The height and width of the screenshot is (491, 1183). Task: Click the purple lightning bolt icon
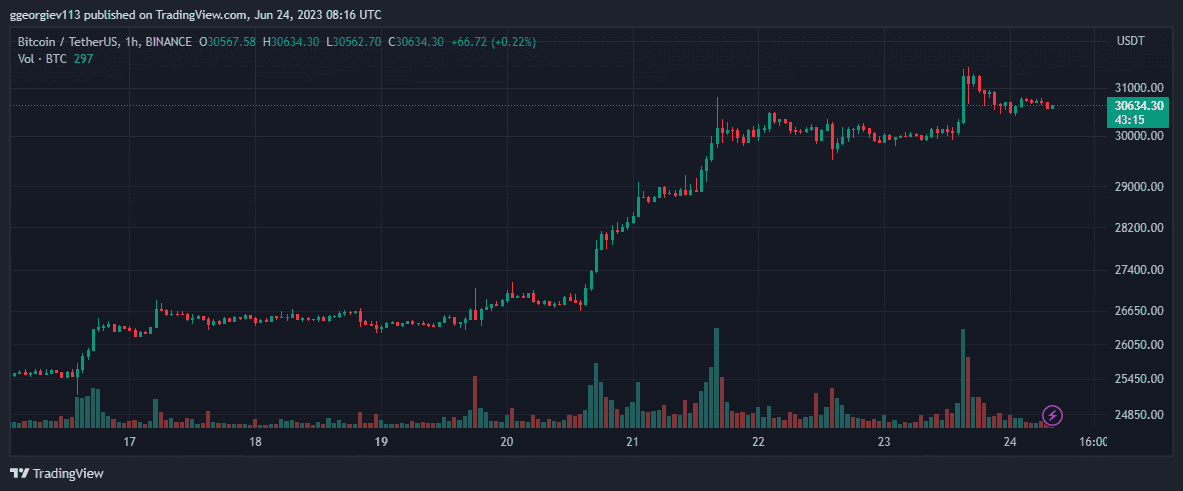pyautogui.click(x=1052, y=415)
